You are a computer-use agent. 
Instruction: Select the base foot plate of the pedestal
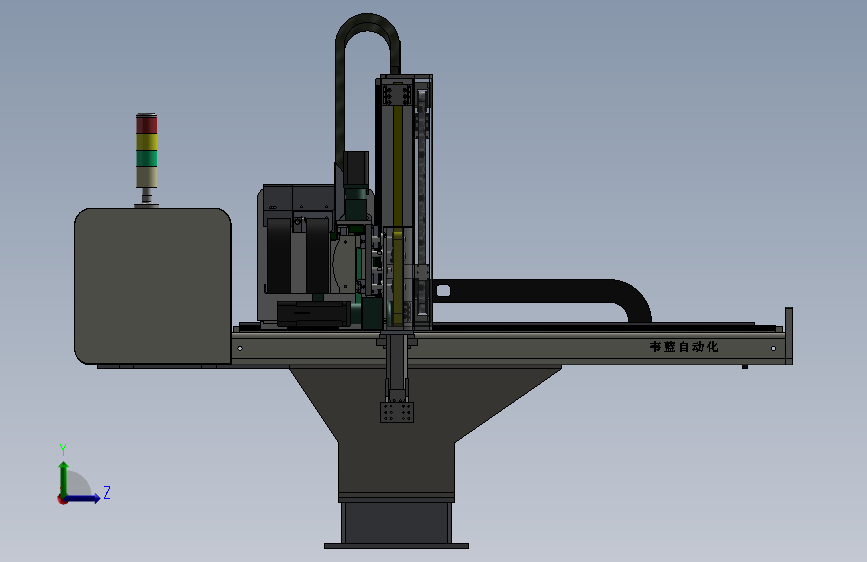click(396, 546)
